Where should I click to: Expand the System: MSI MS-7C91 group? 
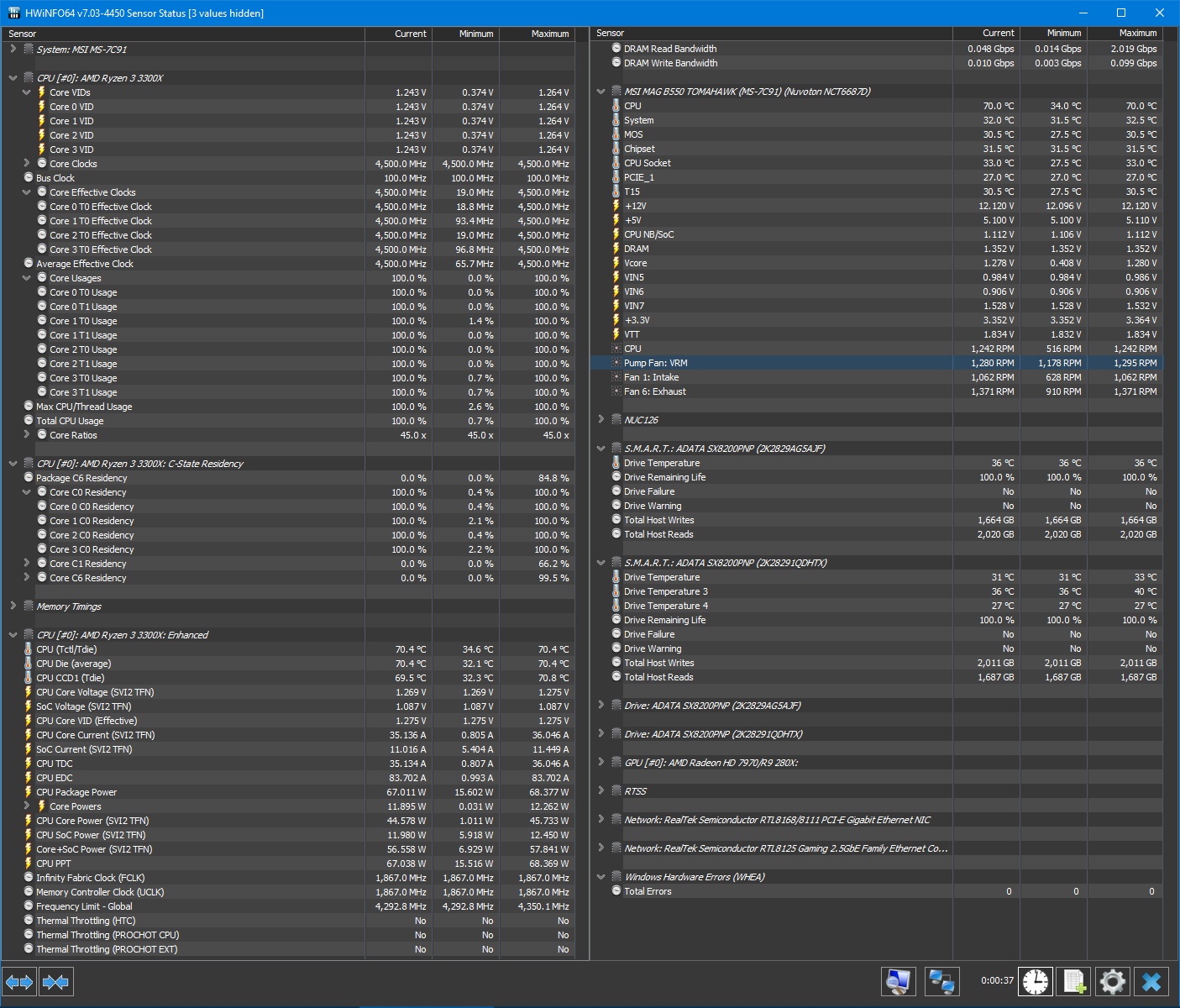tap(13, 50)
